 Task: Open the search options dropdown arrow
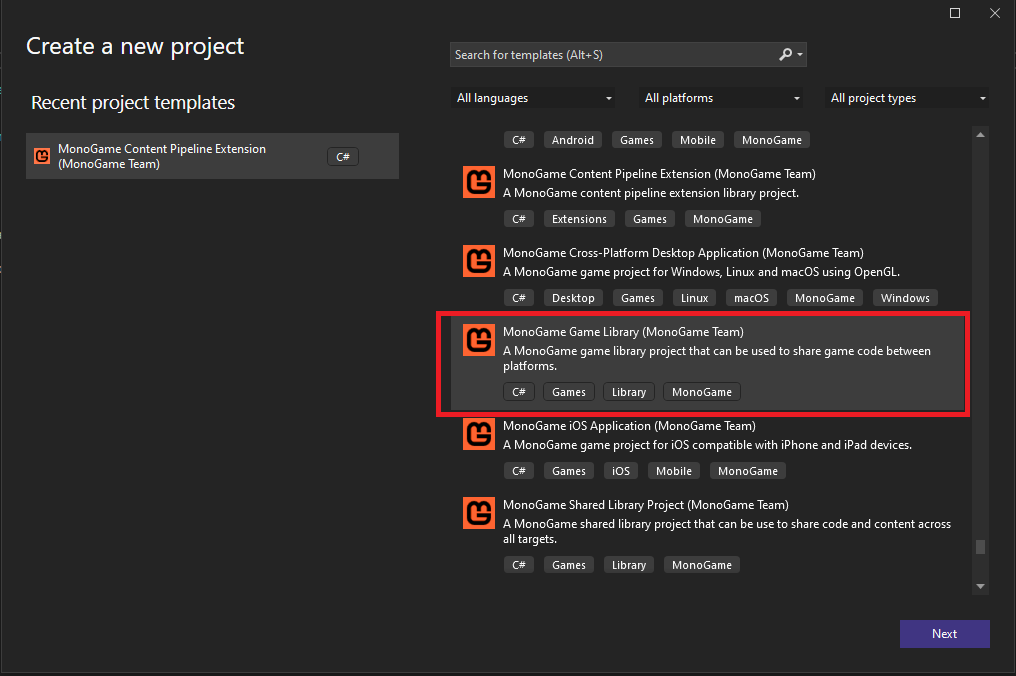(x=800, y=54)
